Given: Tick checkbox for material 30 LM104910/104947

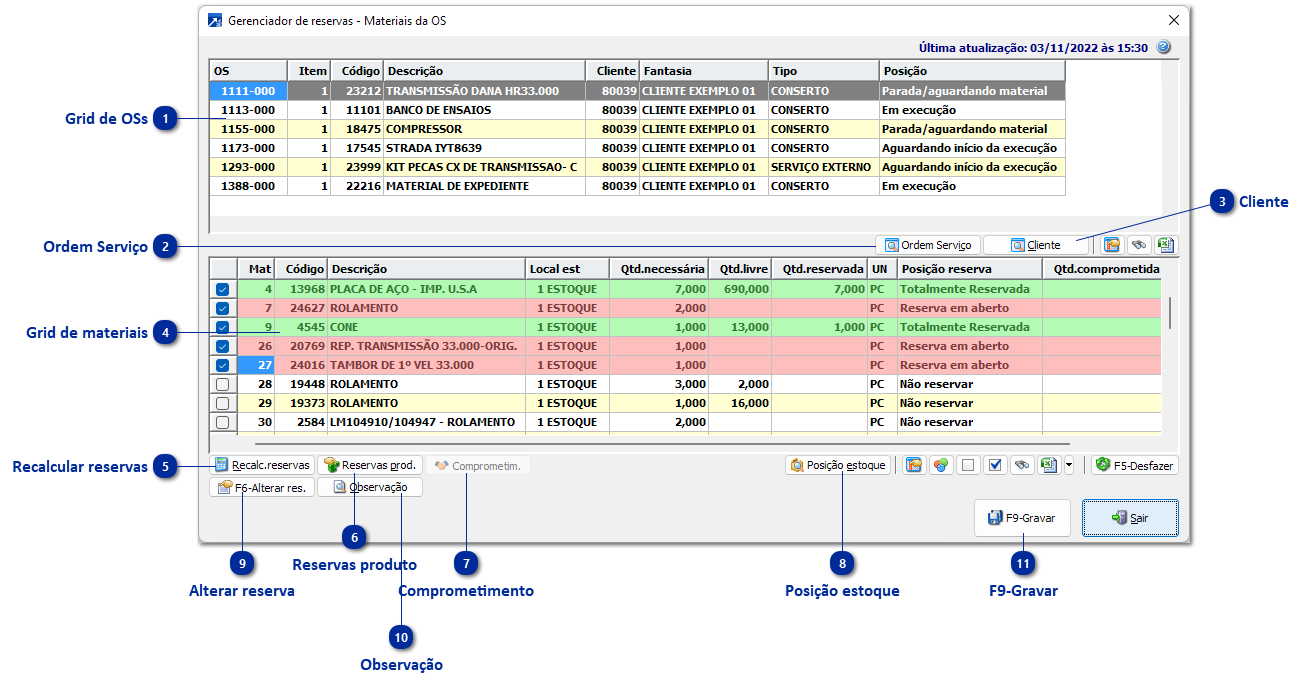Looking at the screenshot, I should coord(222,422).
